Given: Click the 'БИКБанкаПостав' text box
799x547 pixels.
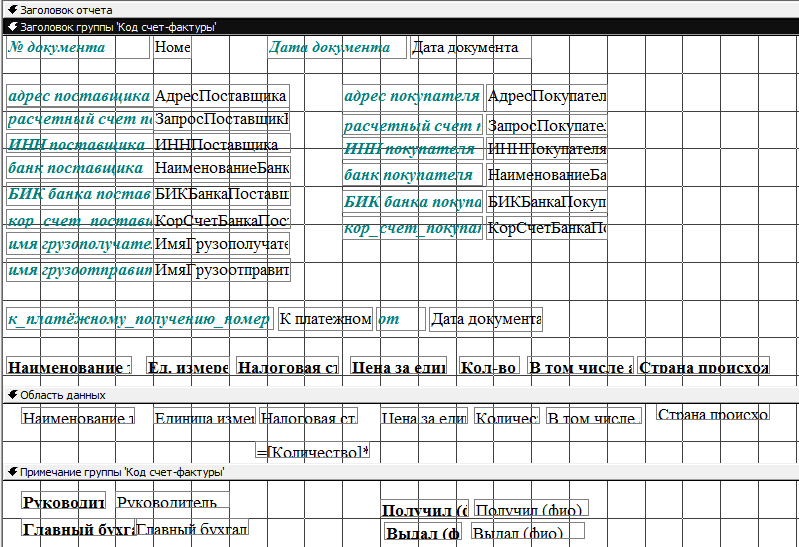Looking at the screenshot, I should pos(222,194).
